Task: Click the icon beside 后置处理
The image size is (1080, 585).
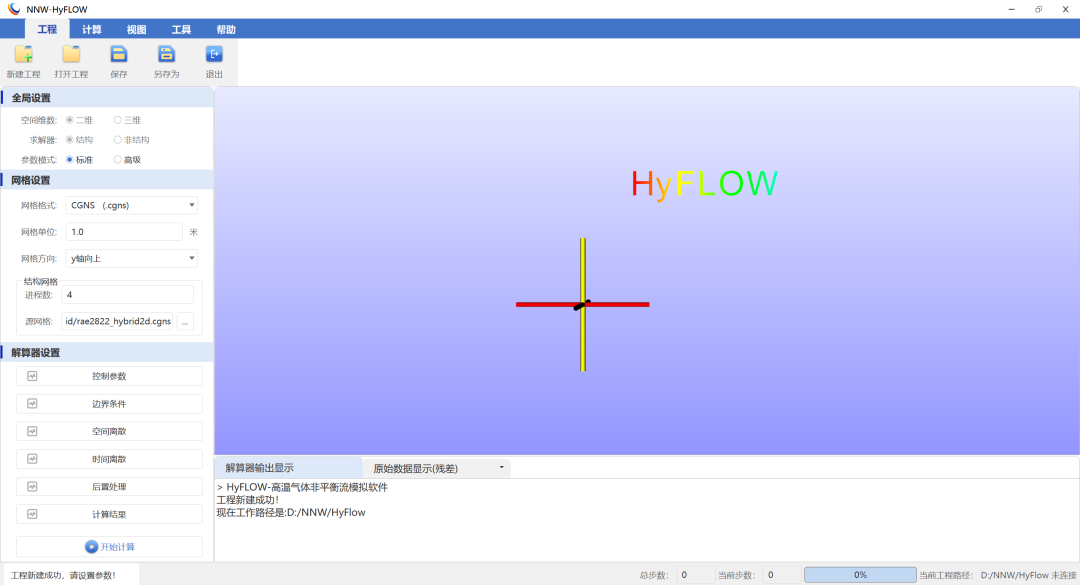Action: 32,486
